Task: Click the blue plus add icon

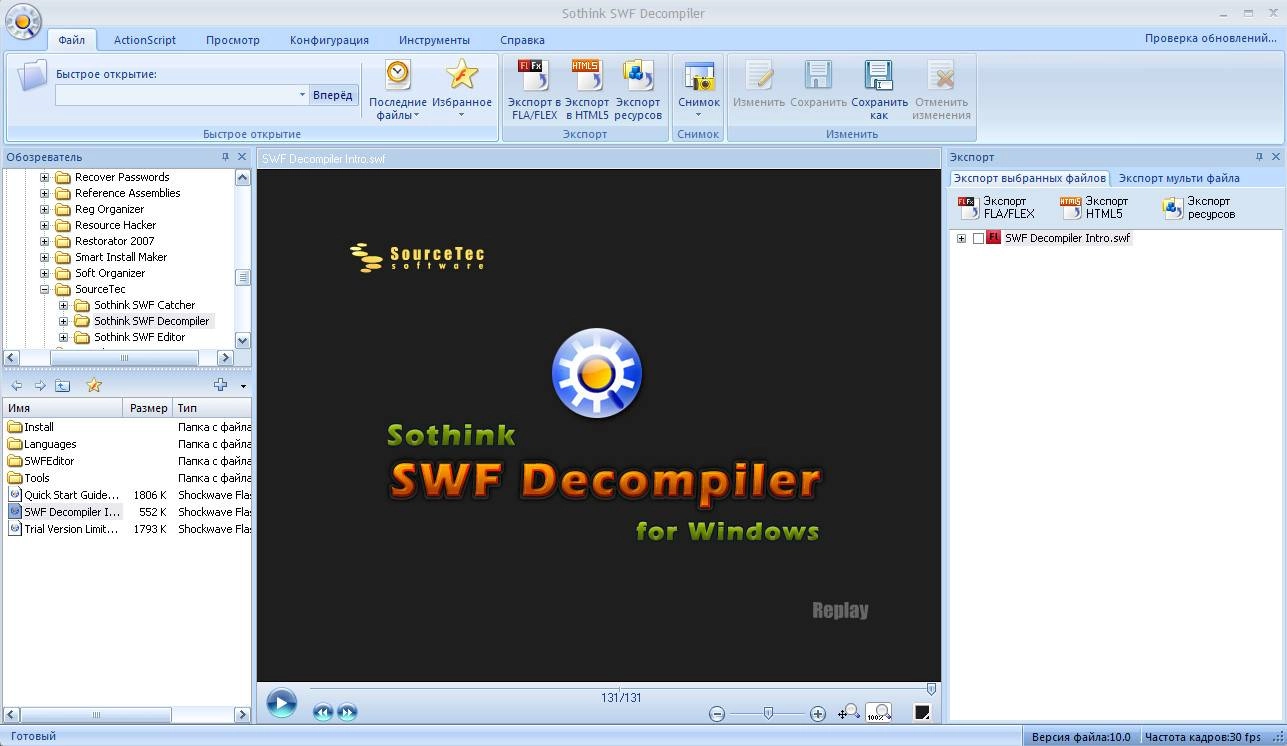Action: tap(221, 385)
